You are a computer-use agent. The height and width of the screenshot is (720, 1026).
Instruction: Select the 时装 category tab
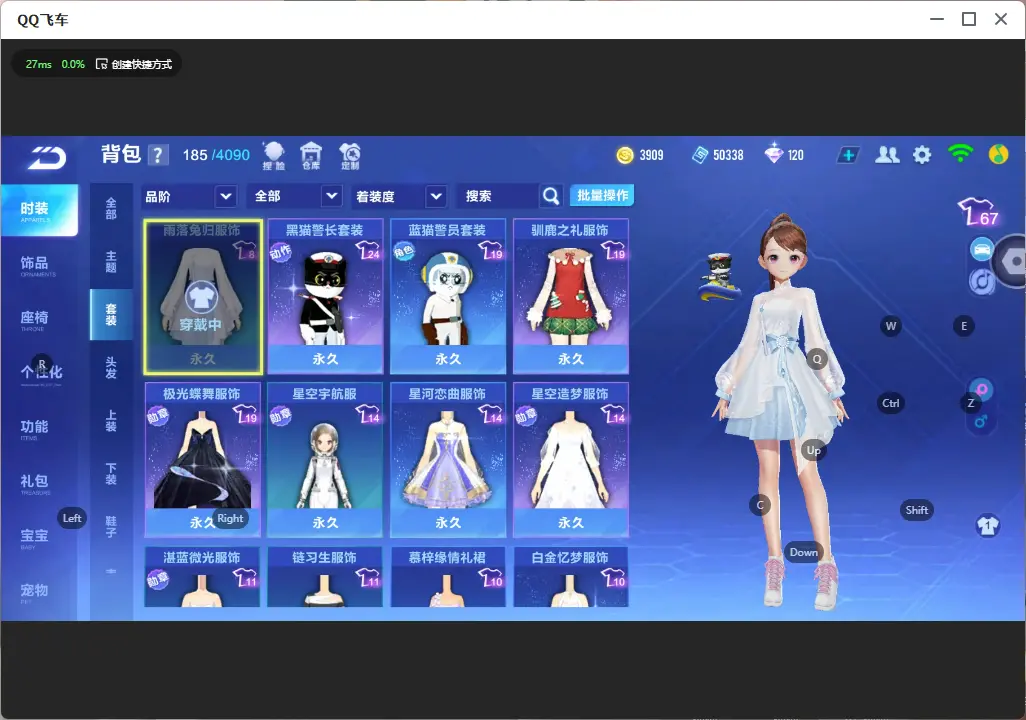(39, 210)
